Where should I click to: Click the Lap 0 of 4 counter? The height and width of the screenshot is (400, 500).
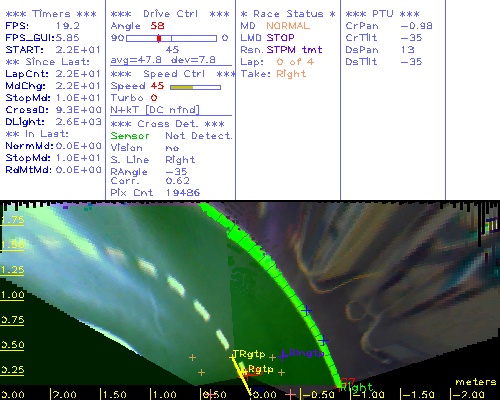click(295, 62)
